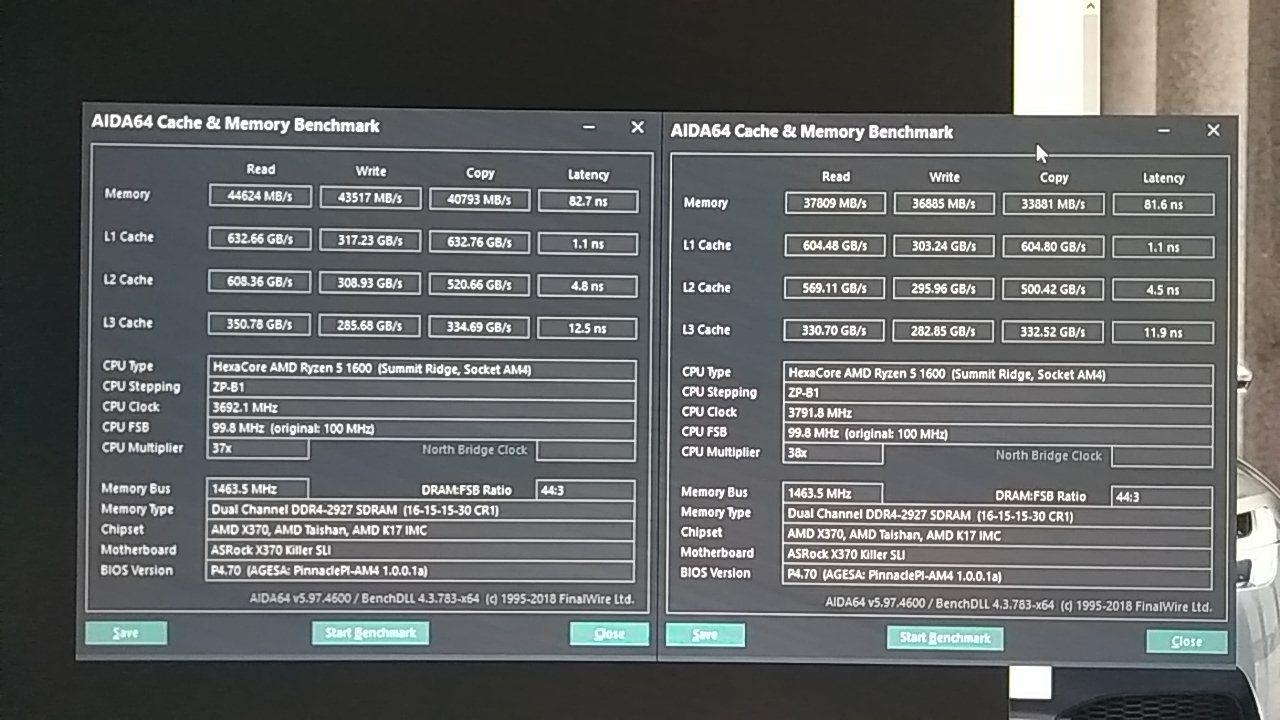The width and height of the screenshot is (1280, 720).
Task: Select Memory Latency value 81.6 ns
Action: (1163, 205)
